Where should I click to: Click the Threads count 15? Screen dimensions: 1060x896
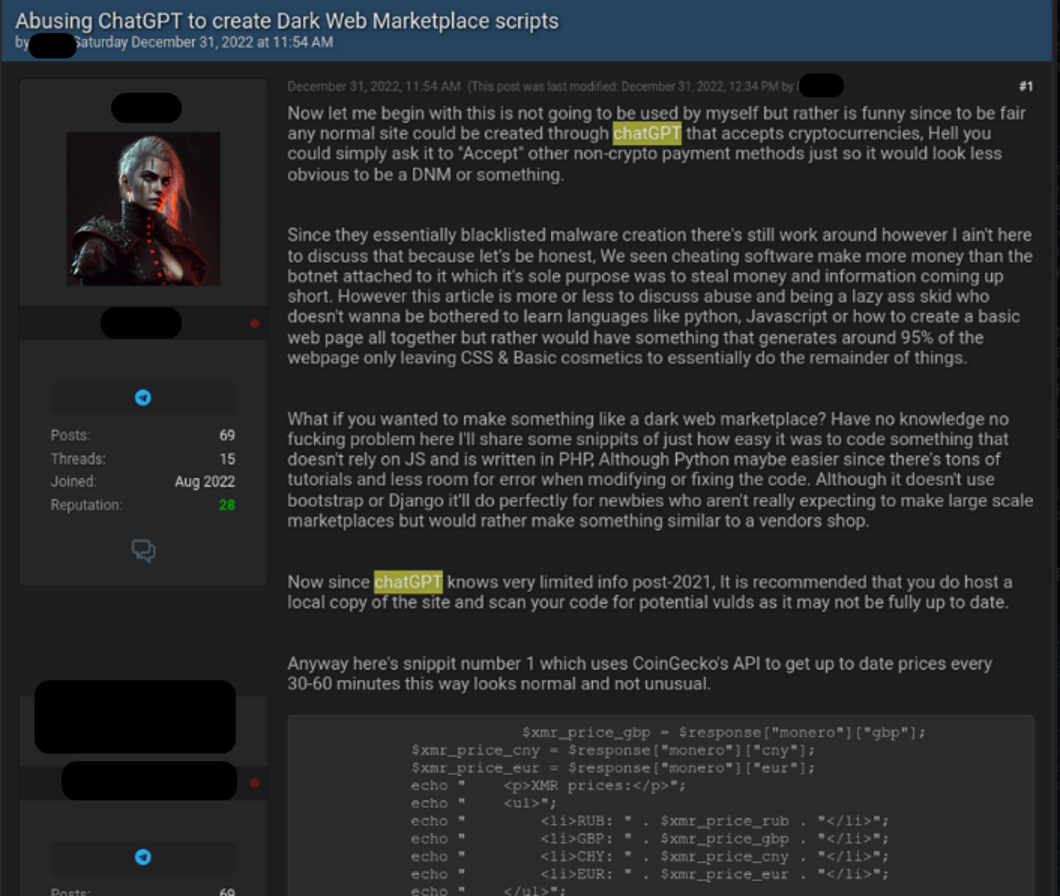(227, 459)
